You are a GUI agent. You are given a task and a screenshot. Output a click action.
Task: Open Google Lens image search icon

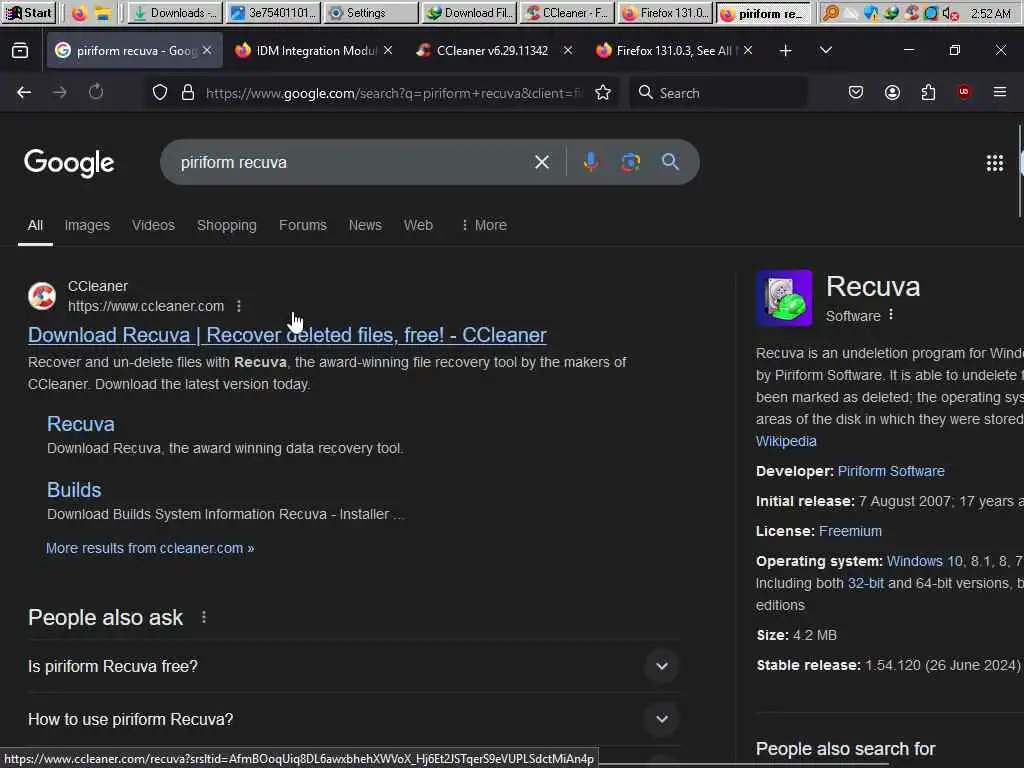pyautogui.click(x=630, y=162)
